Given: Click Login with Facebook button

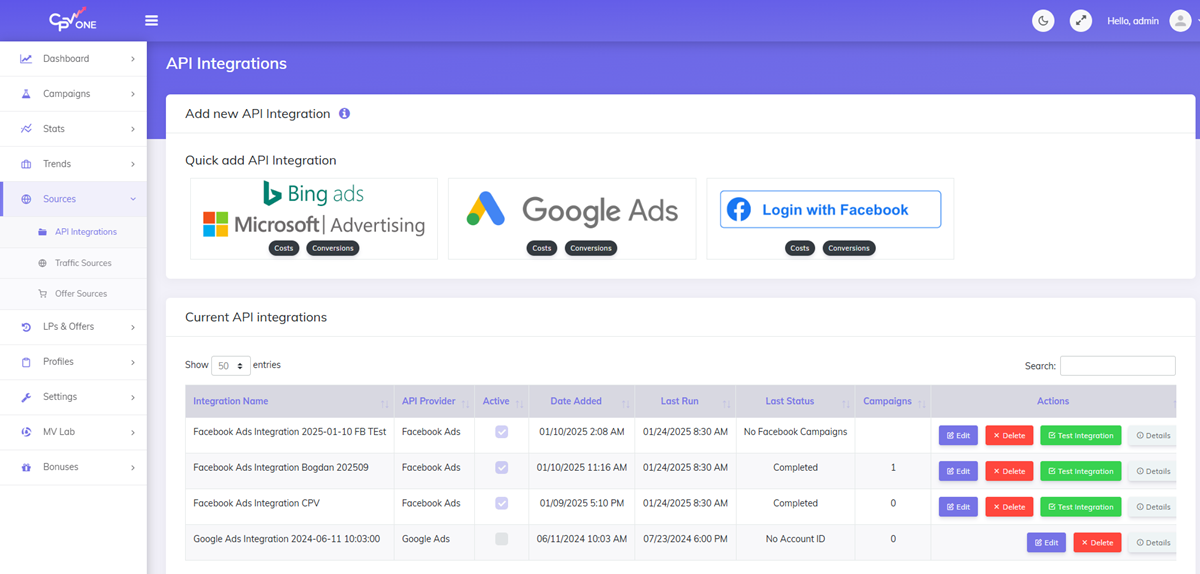Looking at the screenshot, I should pyautogui.click(x=830, y=210).
